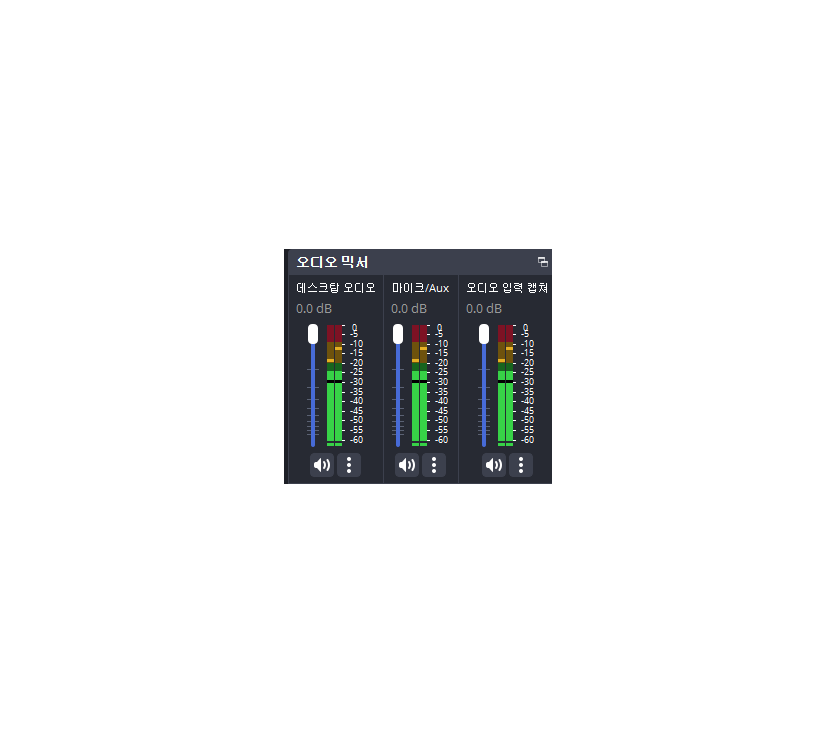Image resolution: width=835 pixels, height=732 pixels.
Task: Open three-dot options for 오디오 입력 캡쳐
Action: 520,465
